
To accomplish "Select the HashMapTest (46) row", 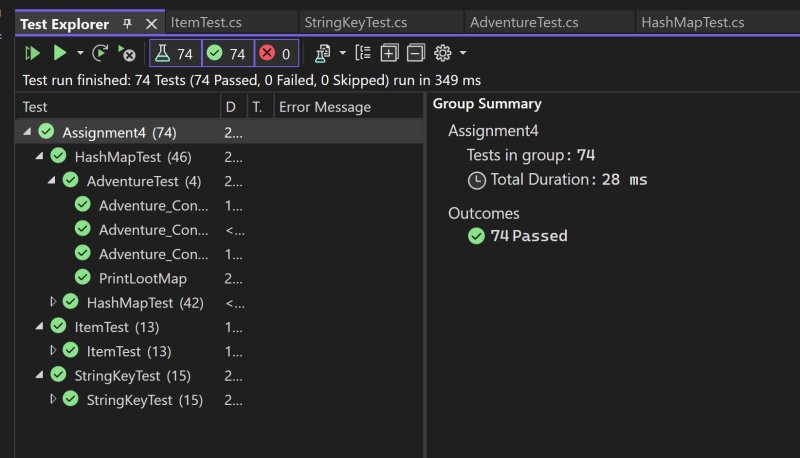I will (x=219, y=157).
